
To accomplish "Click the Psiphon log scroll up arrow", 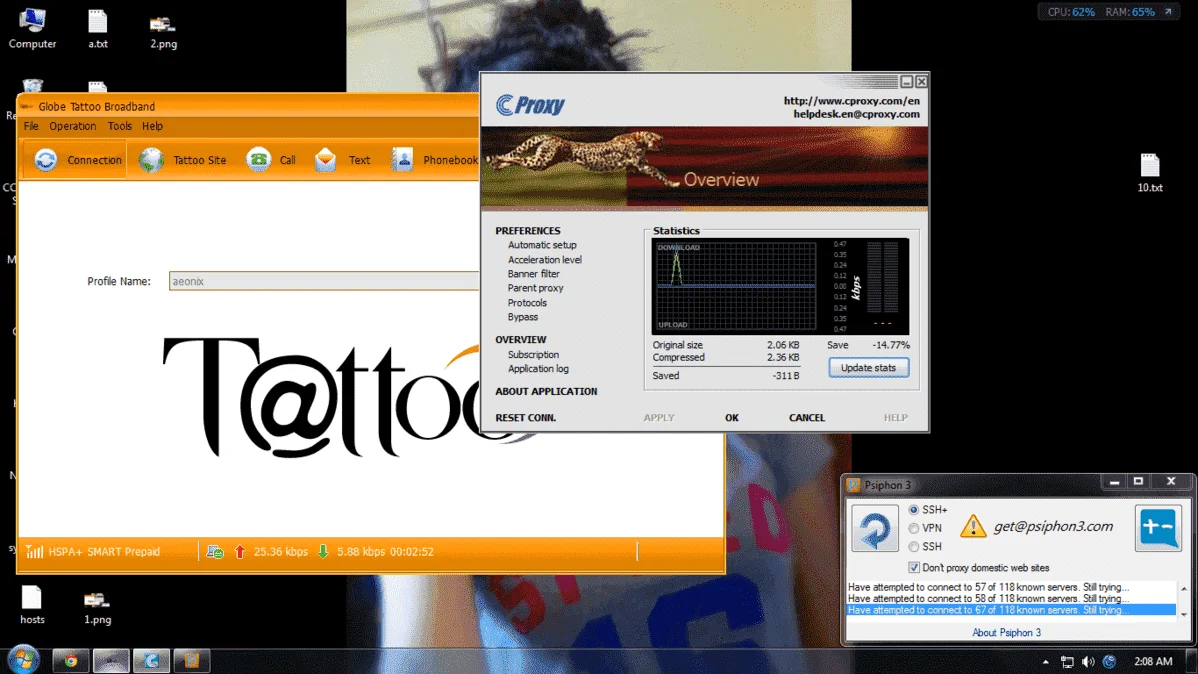I will [x=1183, y=588].
